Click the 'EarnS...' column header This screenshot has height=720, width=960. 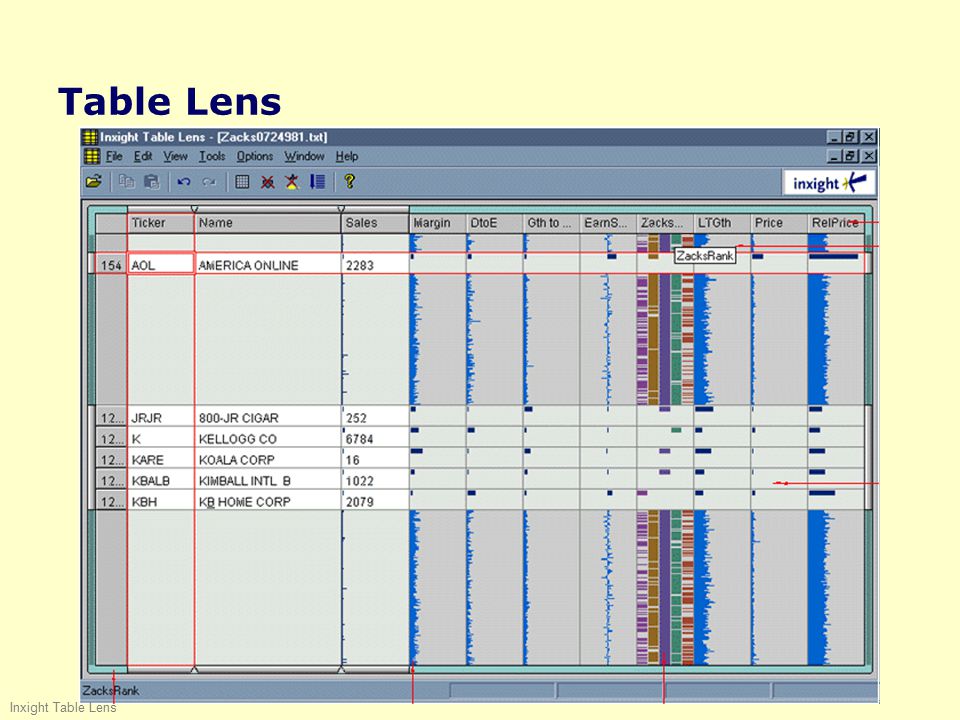tap(609, 223)
